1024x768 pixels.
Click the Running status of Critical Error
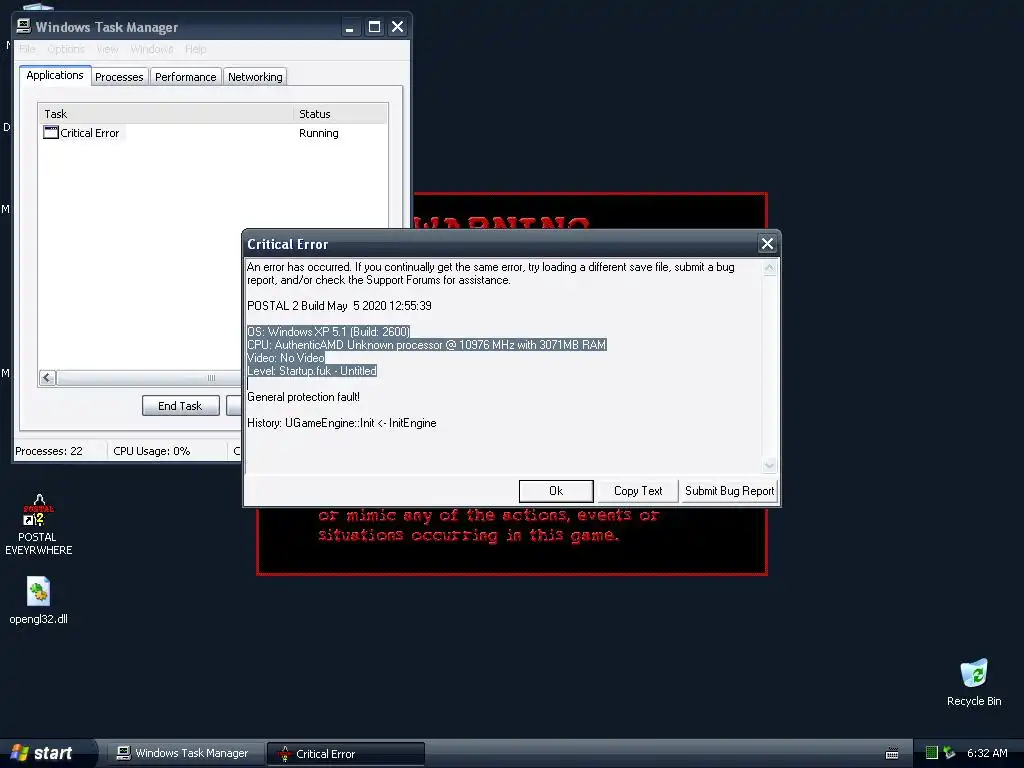coord(319,133)
